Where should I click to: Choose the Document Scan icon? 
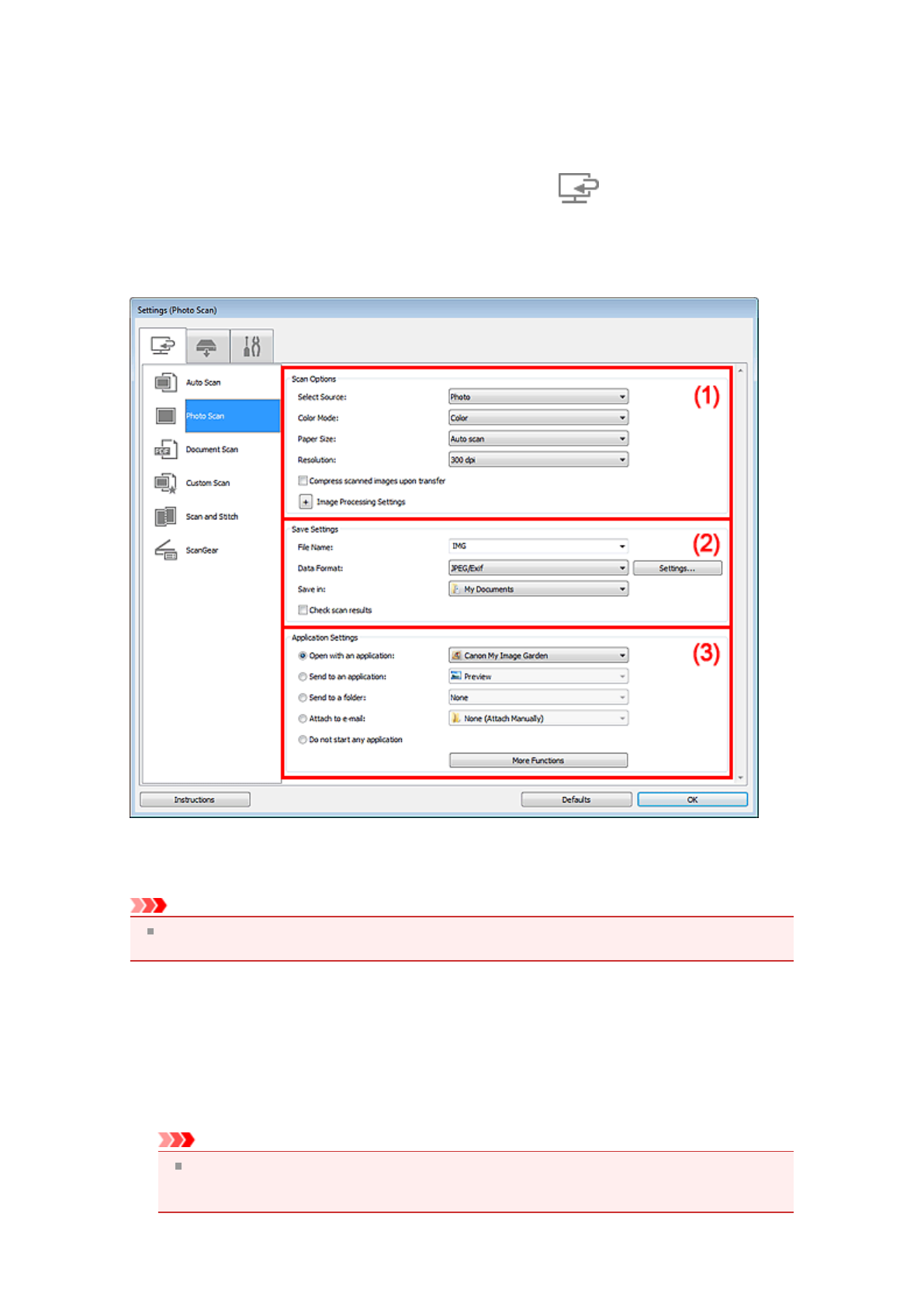click(x=165, y=449)
